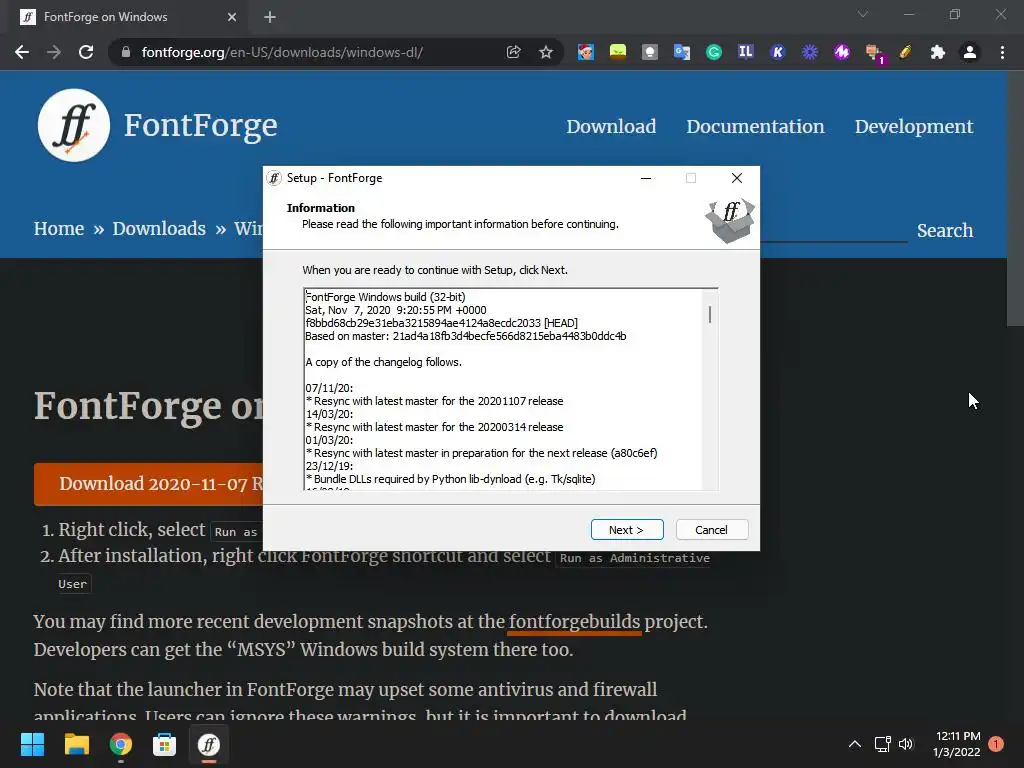Click the pencil extension icon in toolbar
Screen dimensions: 1024x768
pos(905,52)
